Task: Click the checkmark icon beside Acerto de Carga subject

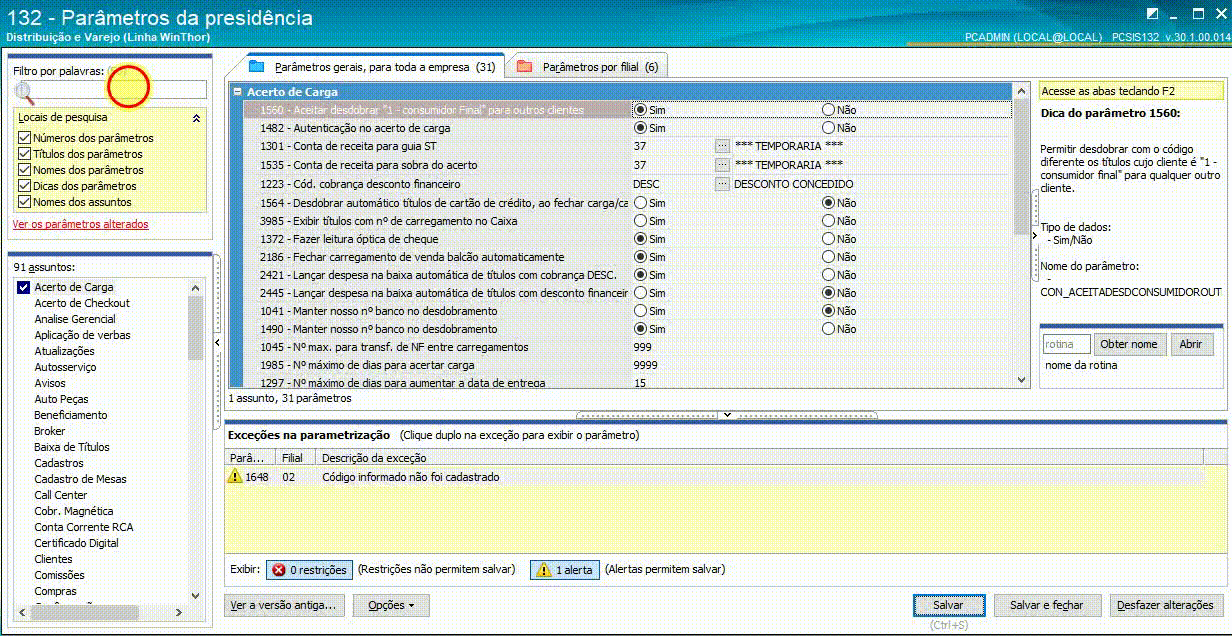Action: tap(24, 287)
